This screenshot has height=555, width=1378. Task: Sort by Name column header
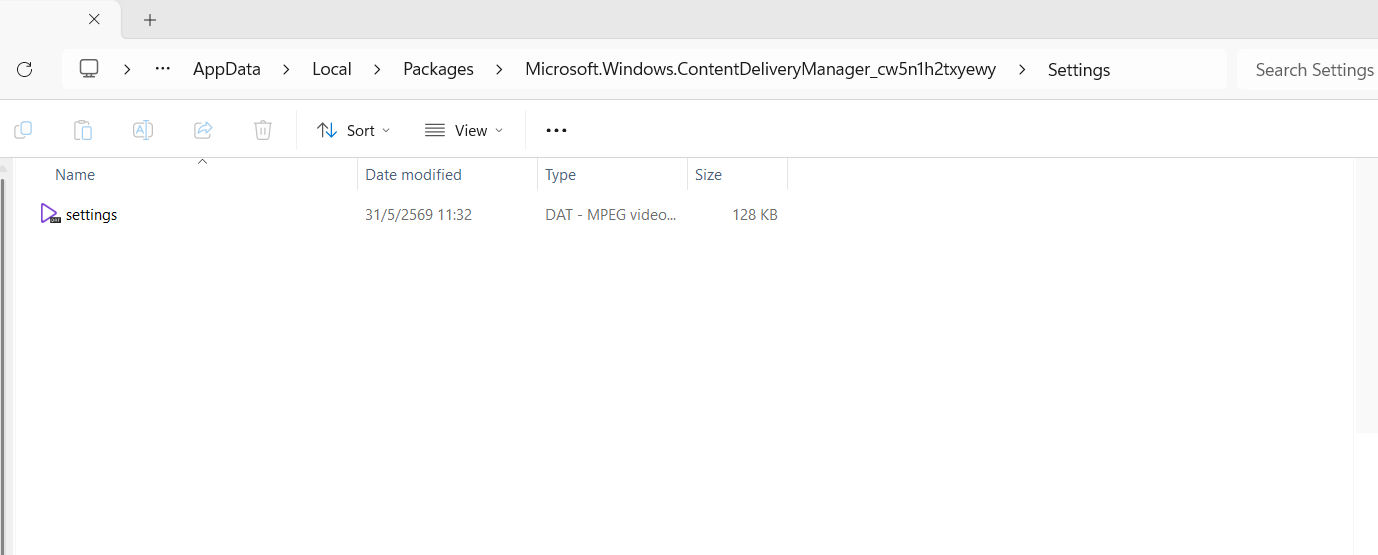point(75,174)
